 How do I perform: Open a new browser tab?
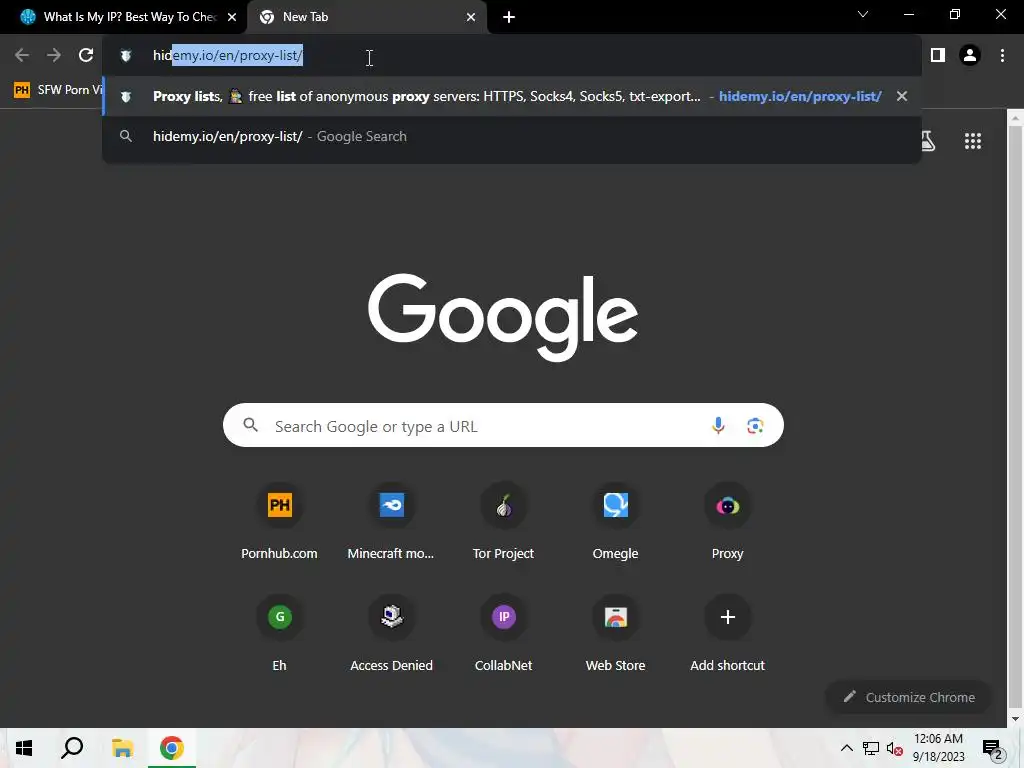(x=509, y=17)
